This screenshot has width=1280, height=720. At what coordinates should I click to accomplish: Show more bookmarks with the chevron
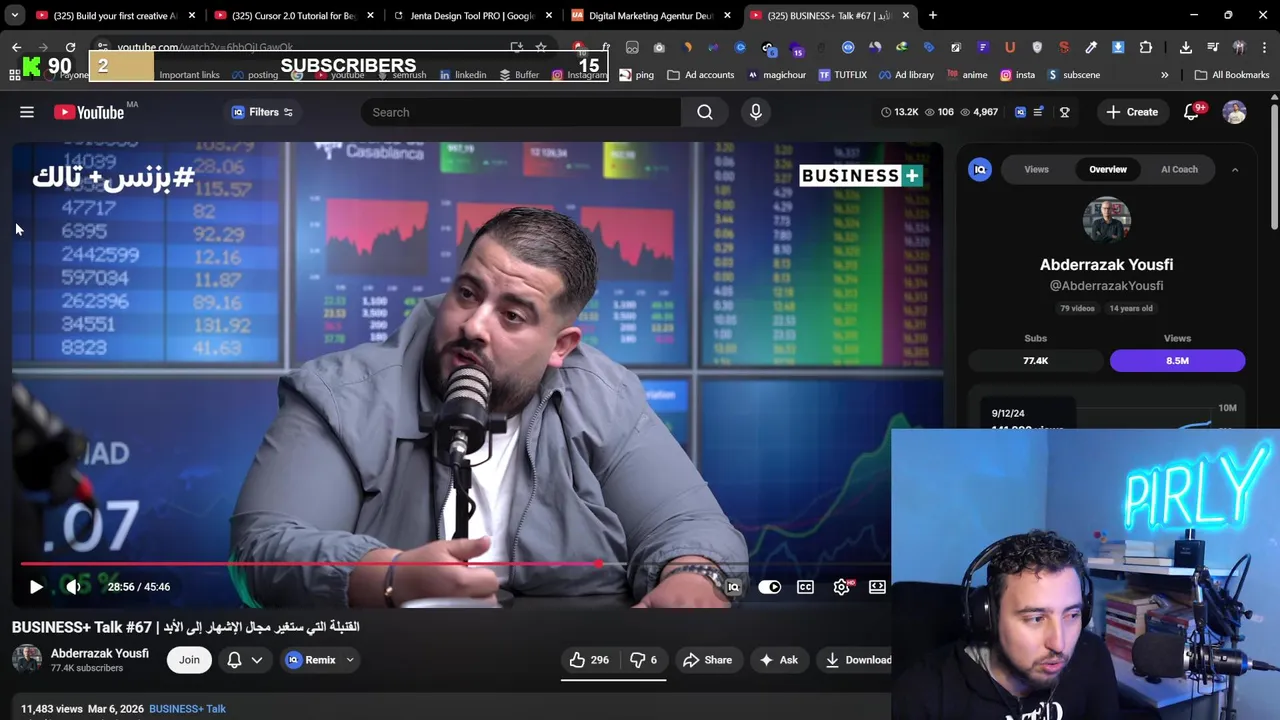(1164, 75)
